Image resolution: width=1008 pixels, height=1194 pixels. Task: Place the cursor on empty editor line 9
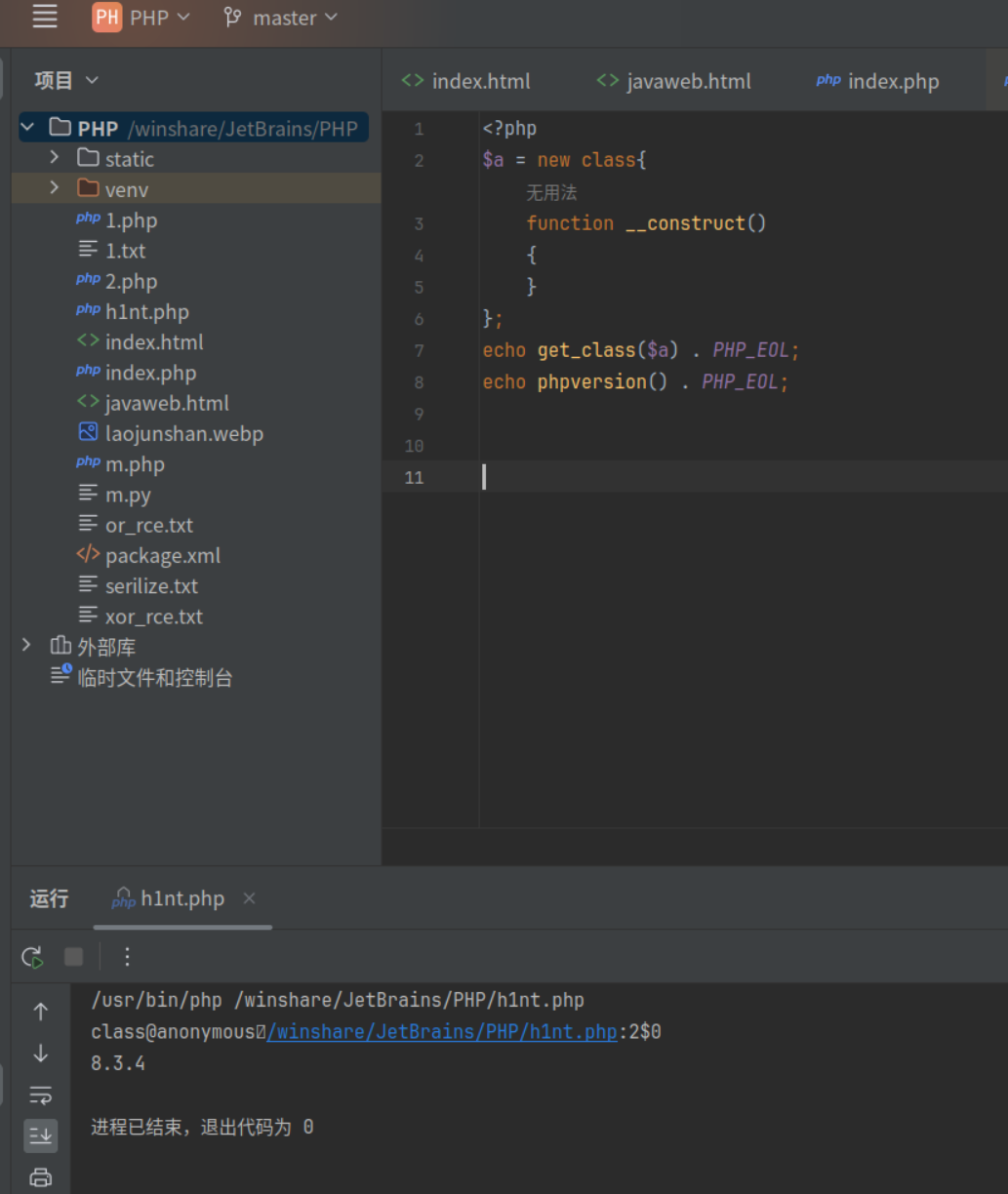[x=742, y=414]
